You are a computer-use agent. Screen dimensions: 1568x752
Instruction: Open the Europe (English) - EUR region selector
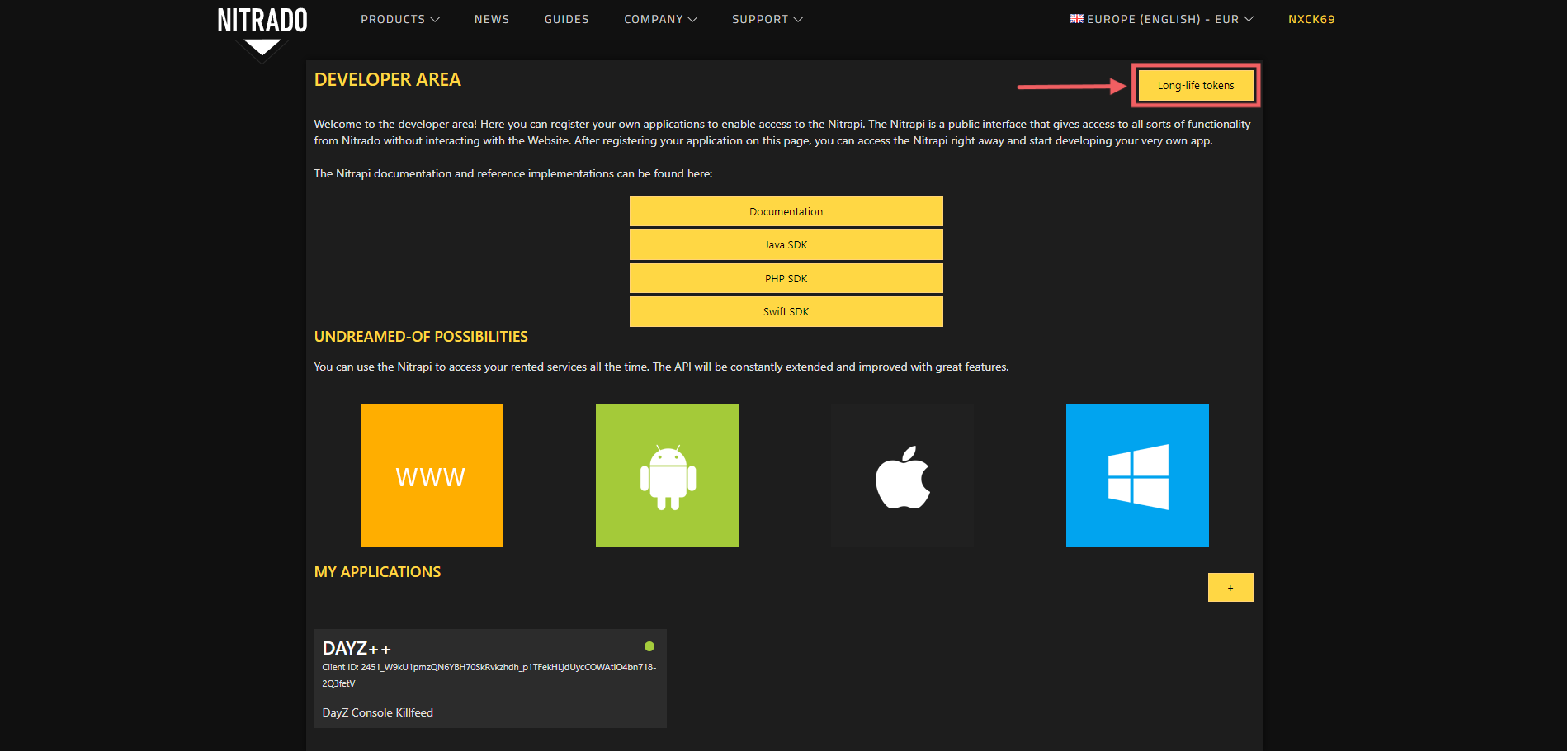(x=1162, y=19)
